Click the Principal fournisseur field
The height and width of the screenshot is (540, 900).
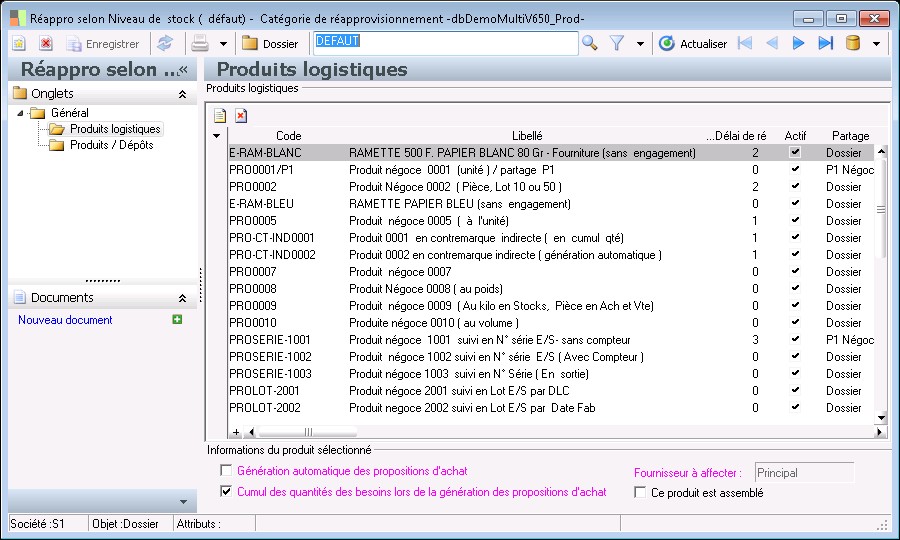(804, 473)
